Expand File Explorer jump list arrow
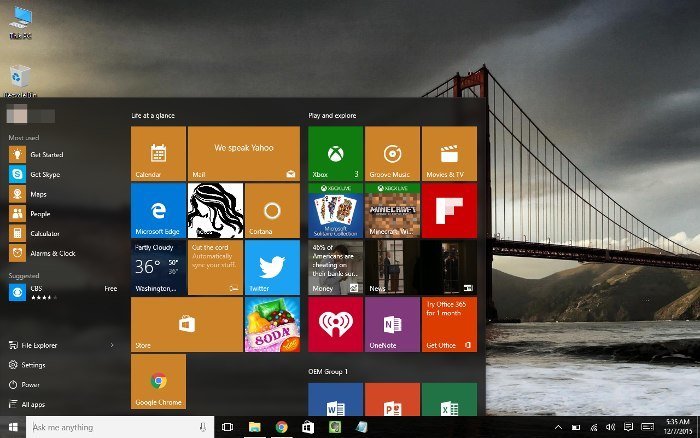 pyautogui.click(x=112, y=345)
